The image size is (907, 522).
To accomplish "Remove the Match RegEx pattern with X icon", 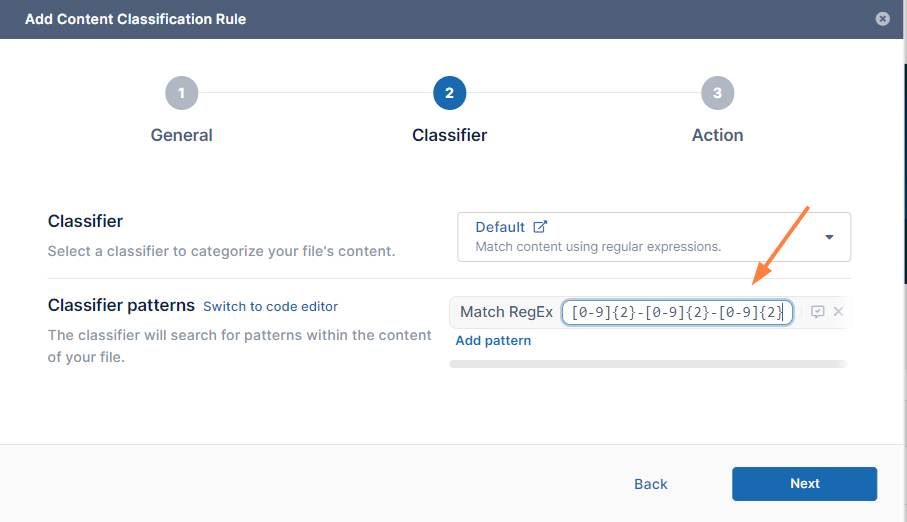I will point(838,312).
